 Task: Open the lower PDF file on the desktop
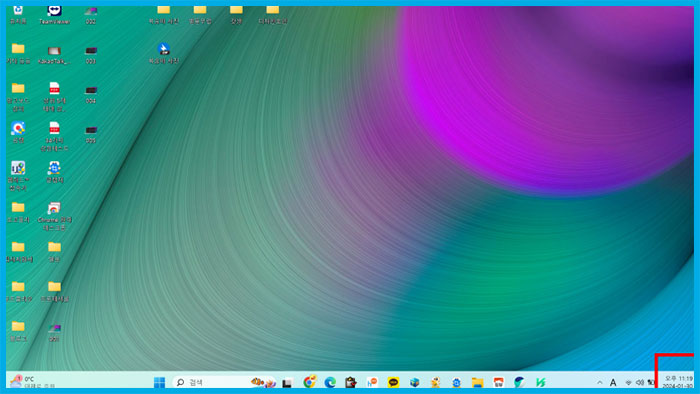[x=54, y=136]
